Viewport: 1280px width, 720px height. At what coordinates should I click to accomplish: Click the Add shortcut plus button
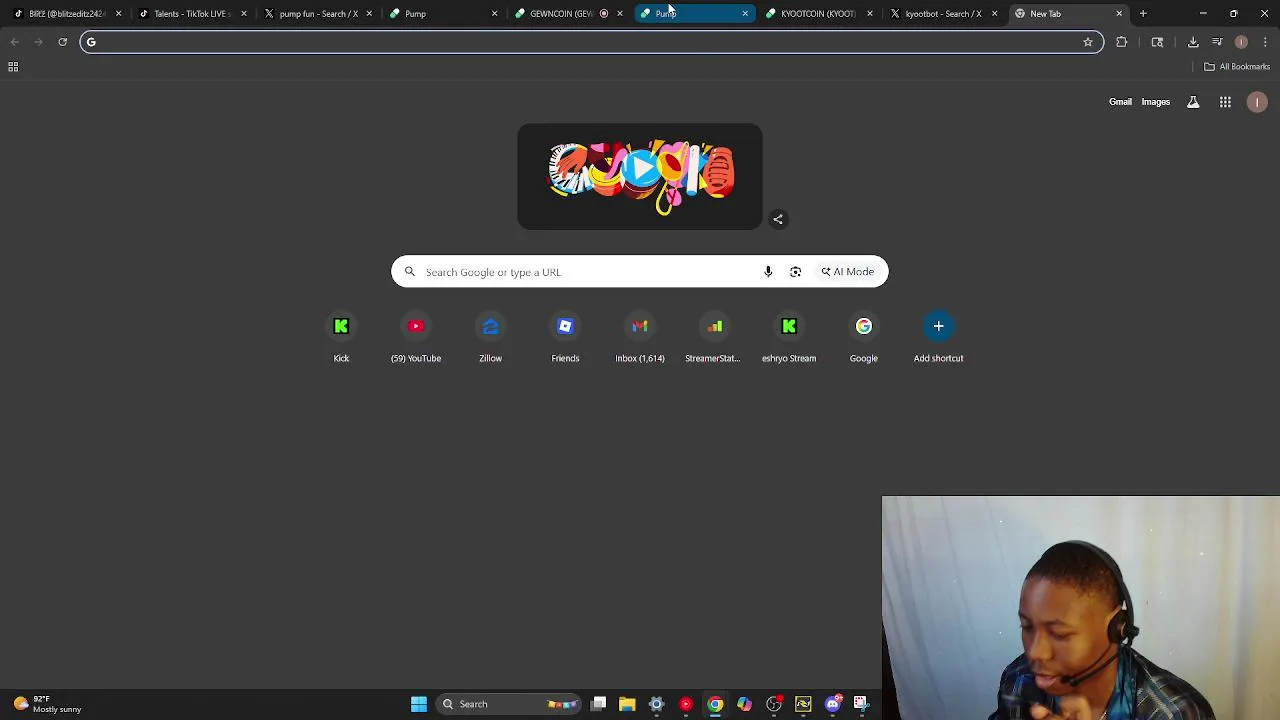(x=938, y=326)
